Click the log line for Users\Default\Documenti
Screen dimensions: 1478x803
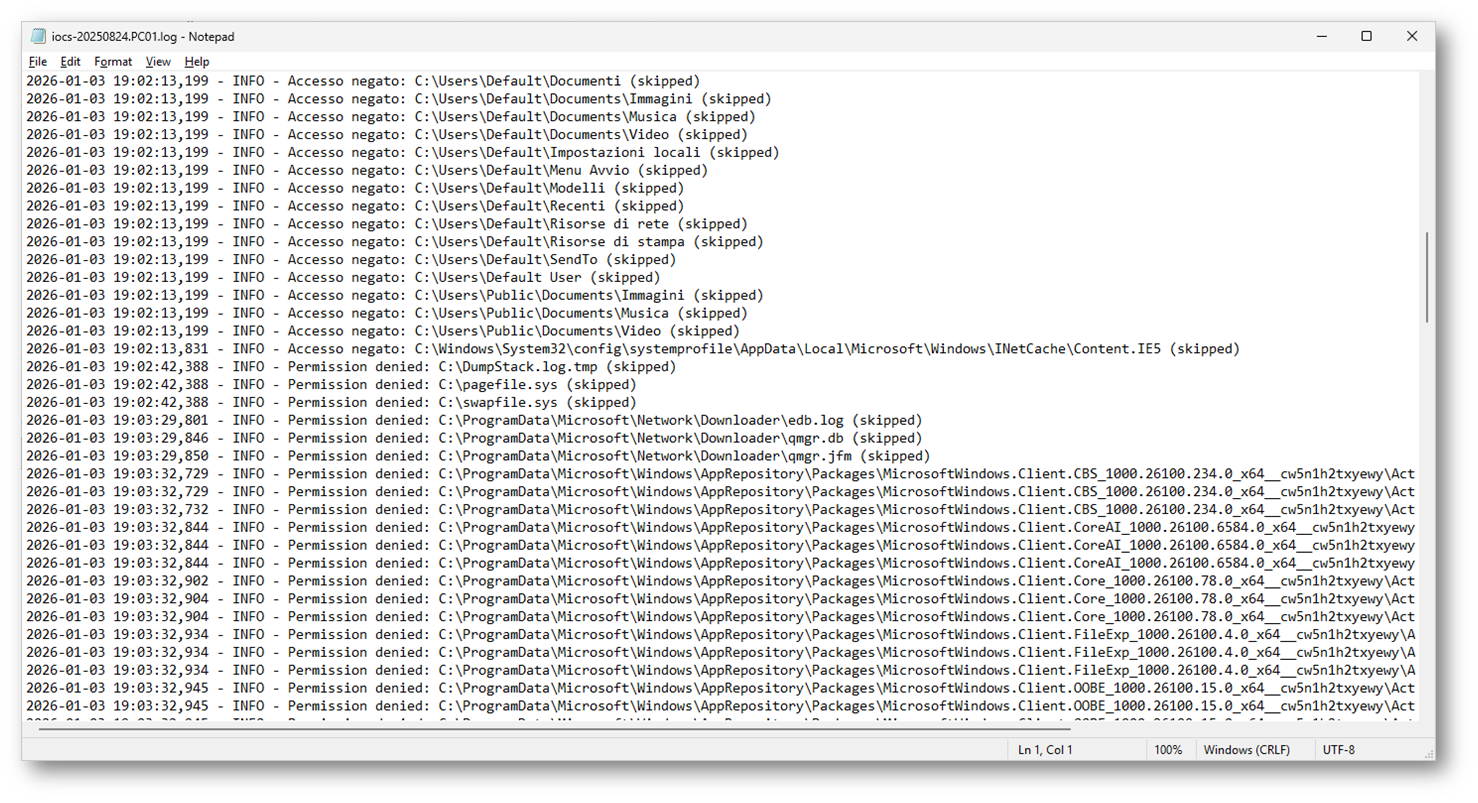pyautogui.click(x=362, y=81)
